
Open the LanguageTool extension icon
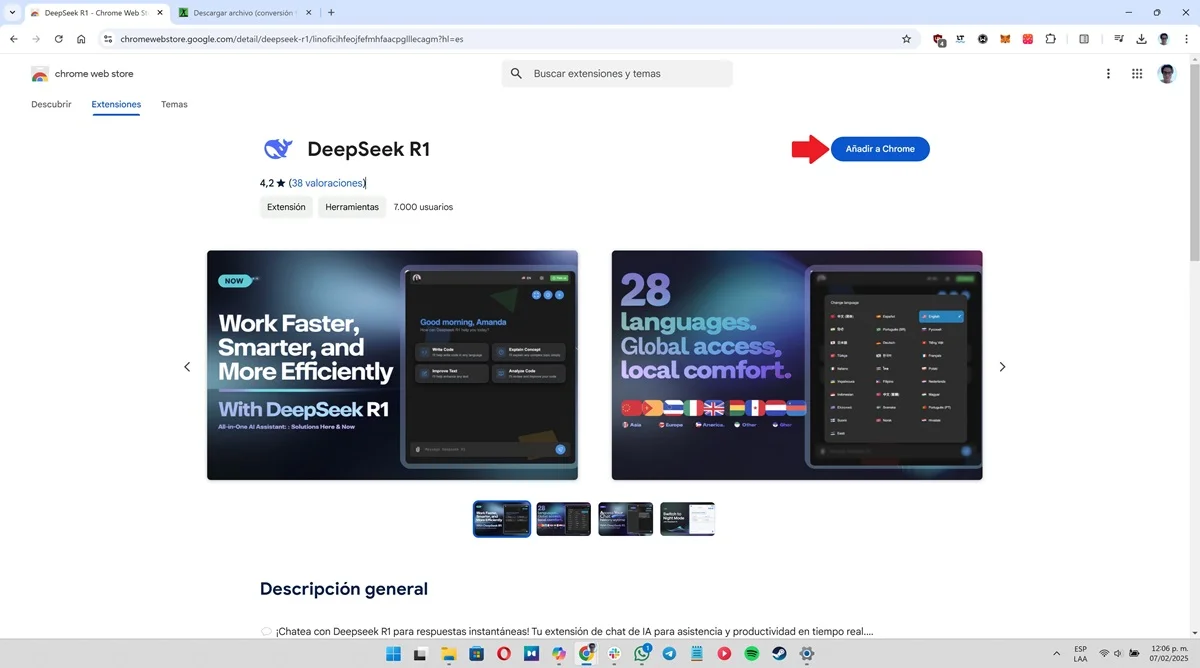[x=960, y=38]
